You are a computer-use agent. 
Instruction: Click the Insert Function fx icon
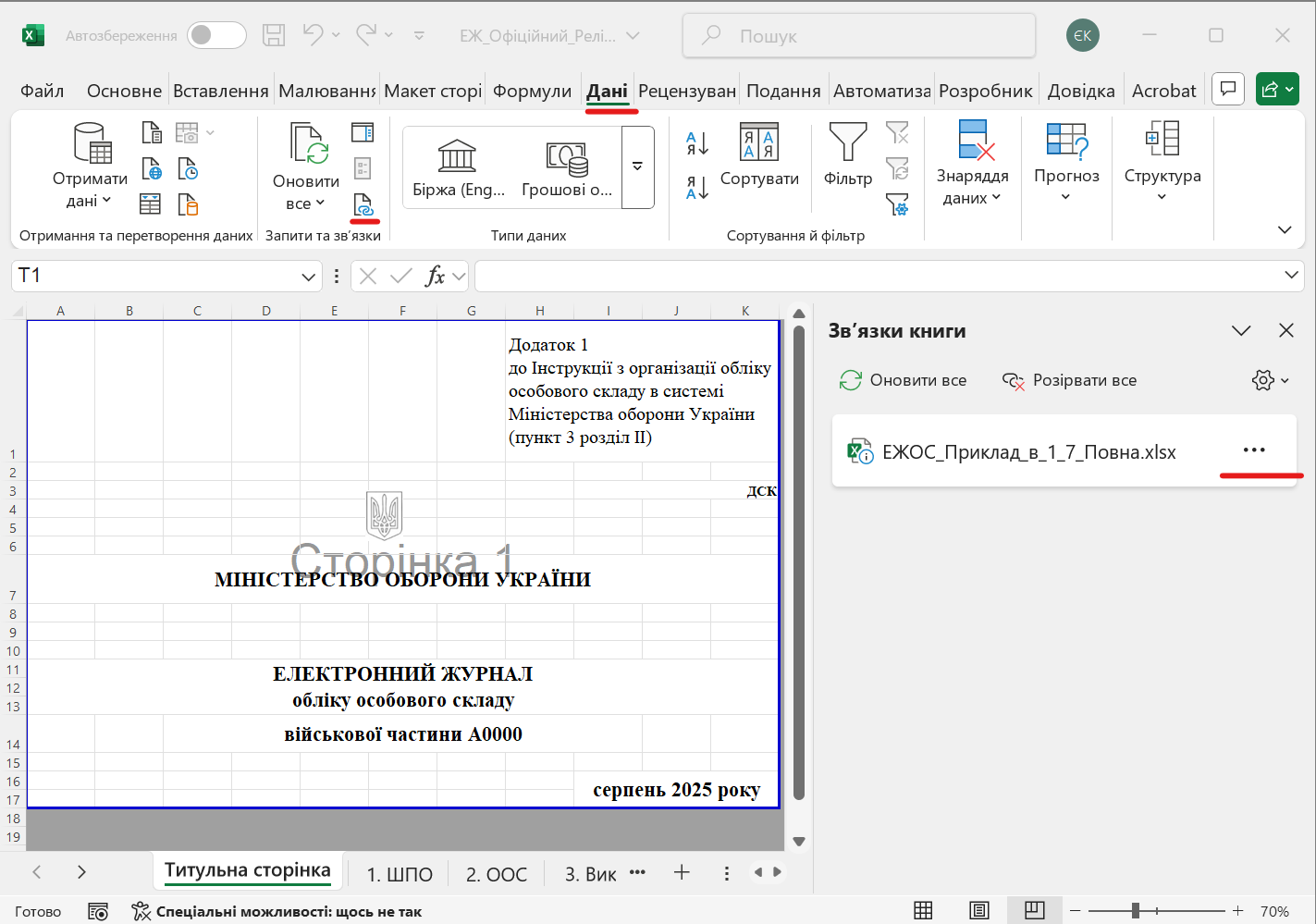click(434, 276)
